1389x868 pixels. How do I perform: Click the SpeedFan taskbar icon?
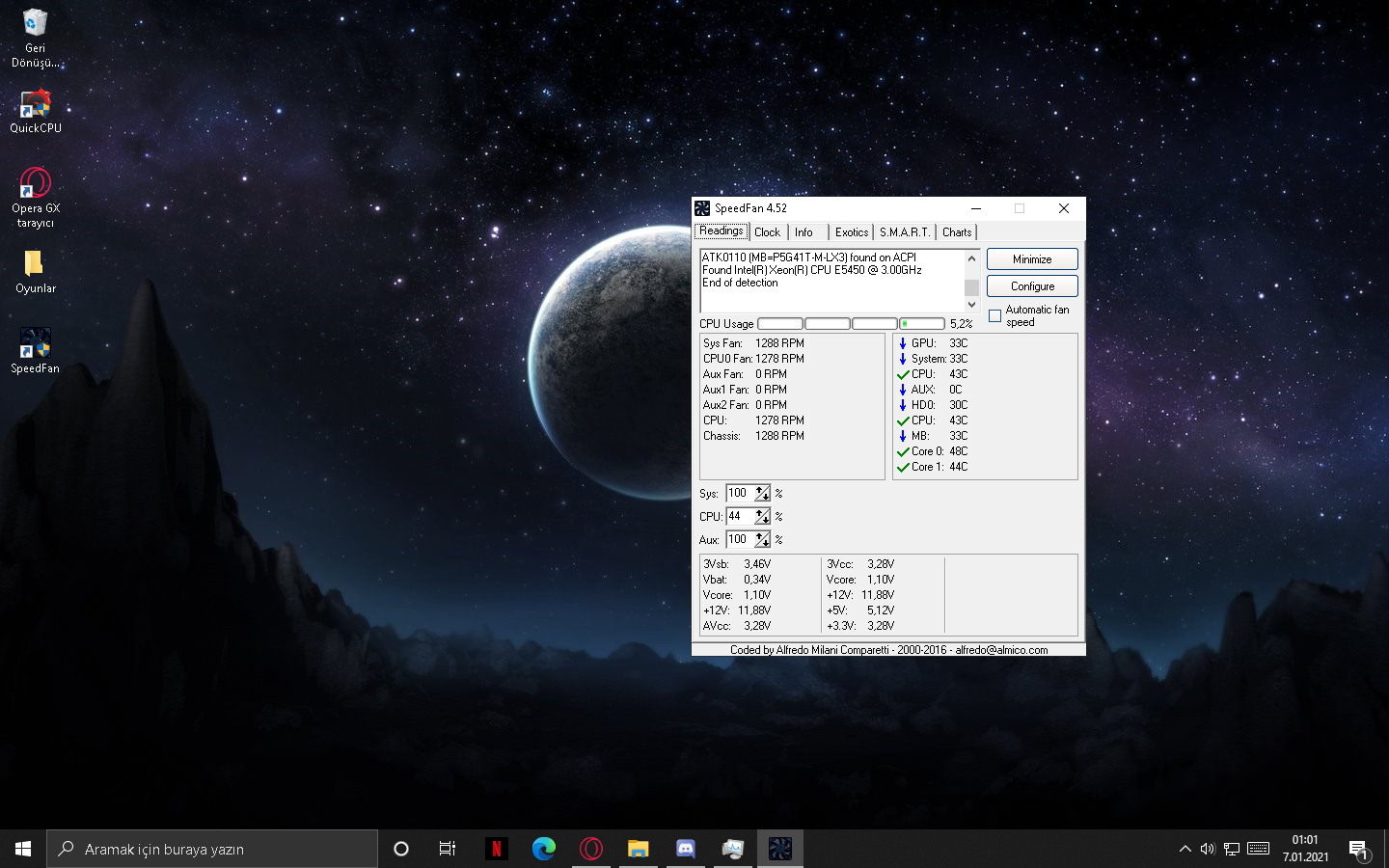779,849
